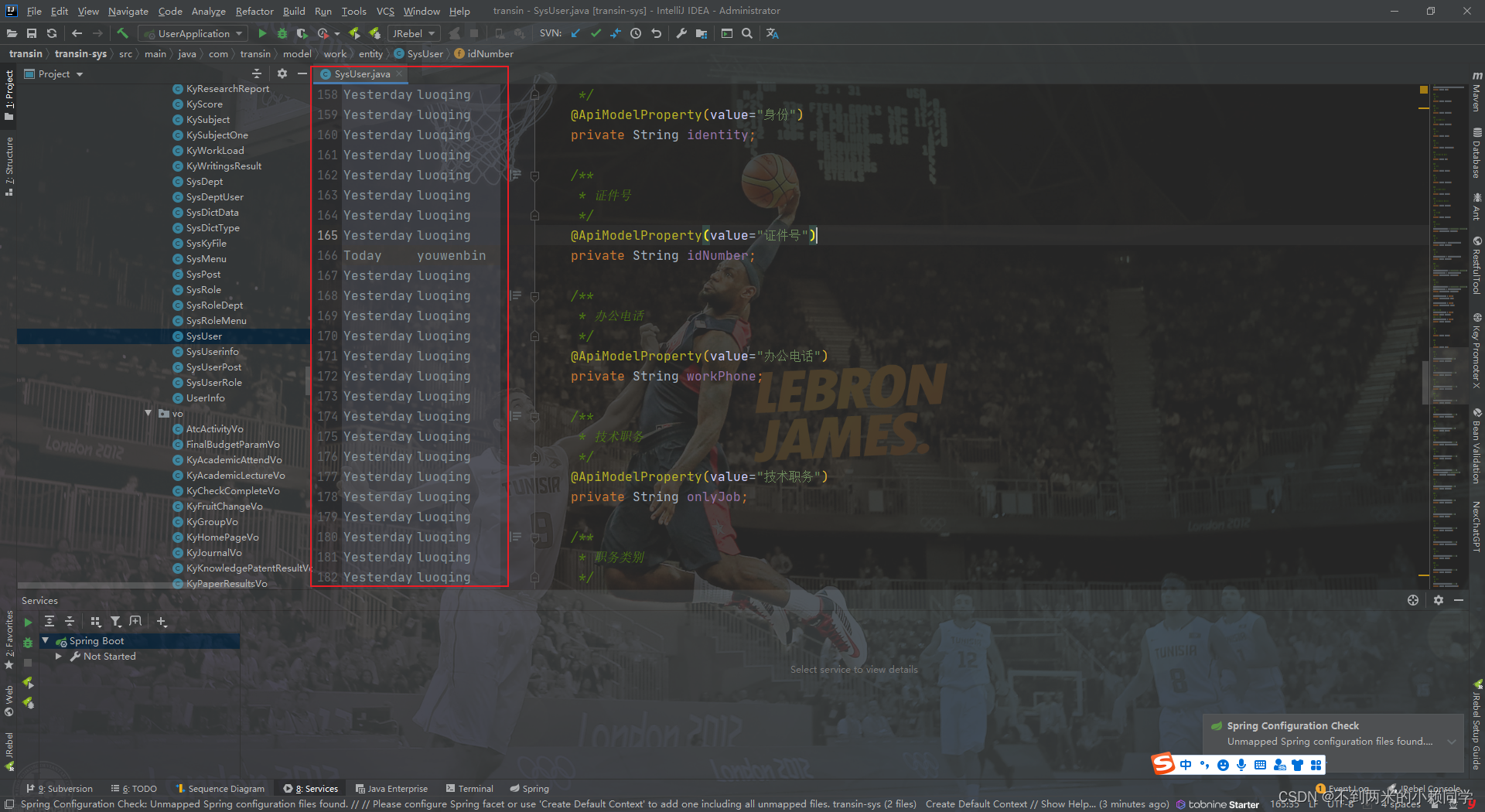Click the editor vertical scrollbar thumb
This screenshot has width=1485, height=812.
1425,382
